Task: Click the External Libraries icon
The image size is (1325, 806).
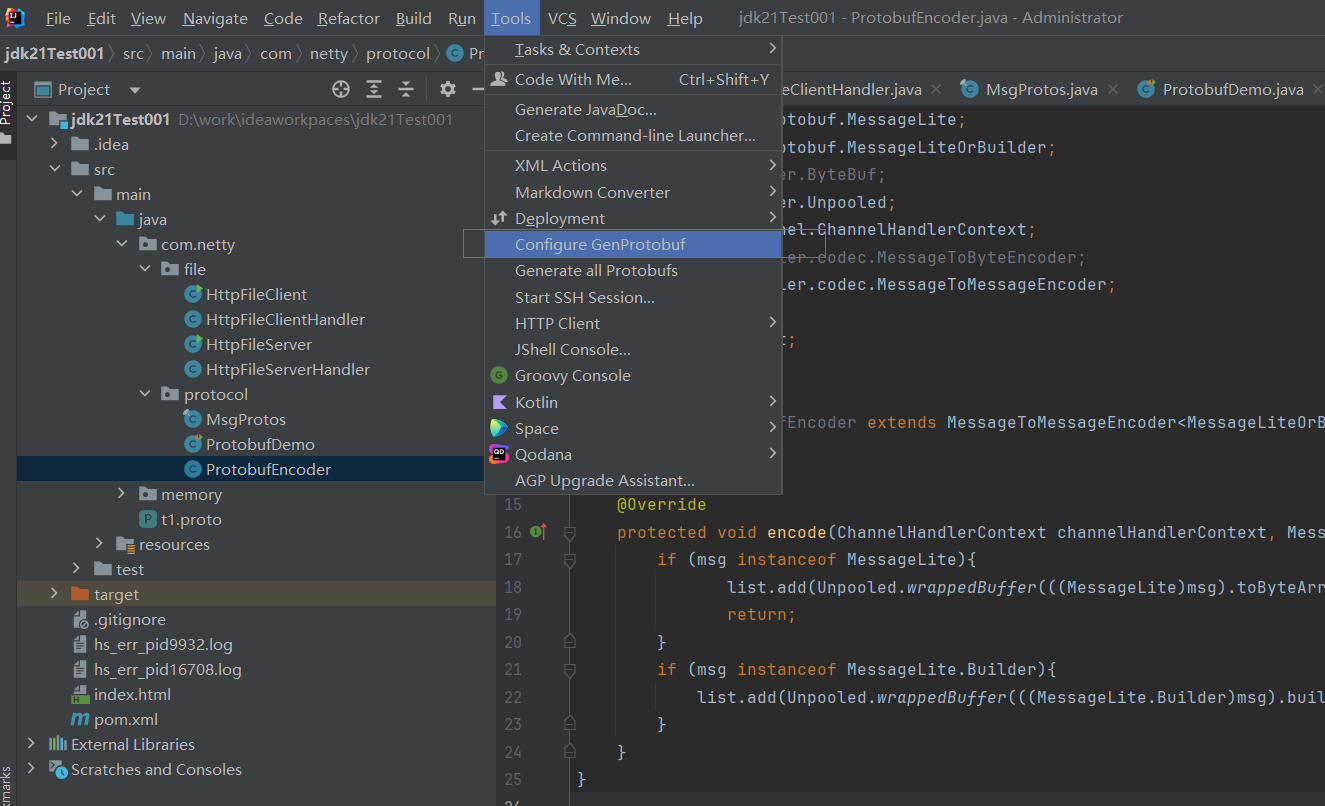Action: 59,744
